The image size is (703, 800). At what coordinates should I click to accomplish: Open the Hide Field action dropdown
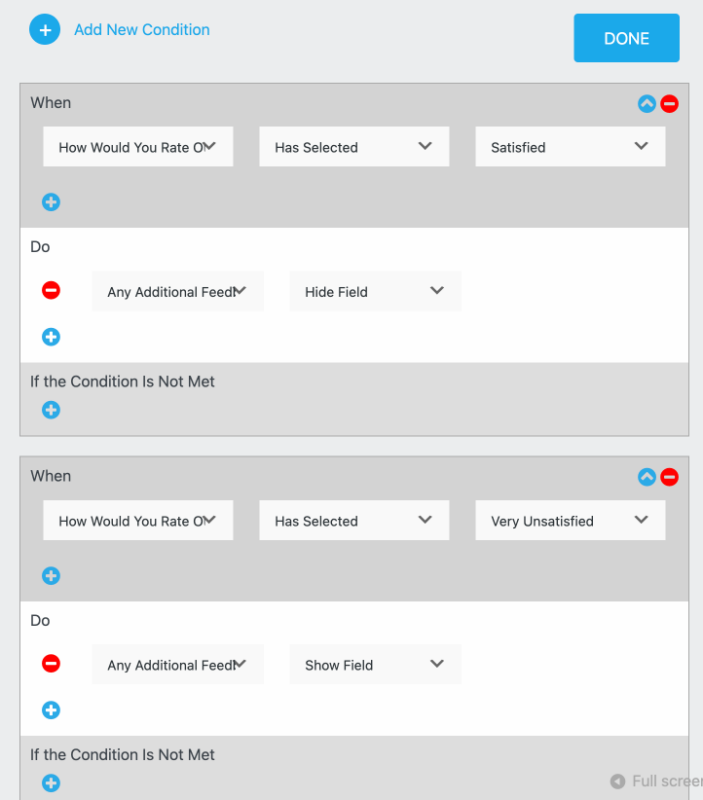point(375,290)
